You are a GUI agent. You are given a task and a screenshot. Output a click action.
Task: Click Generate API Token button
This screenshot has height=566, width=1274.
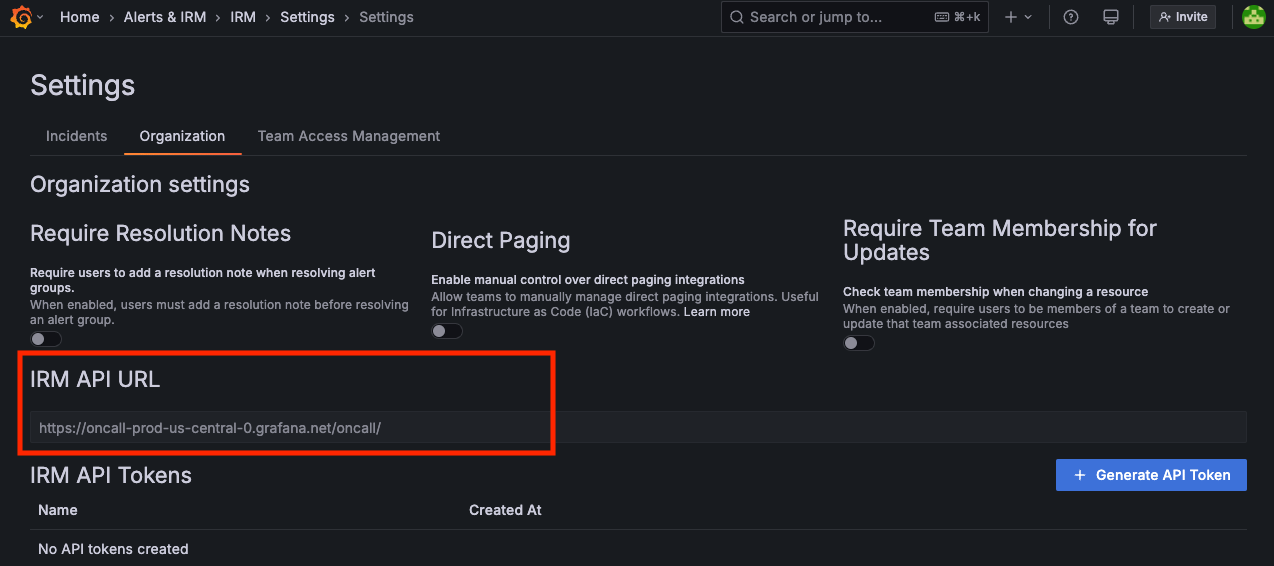[1151, 475]
